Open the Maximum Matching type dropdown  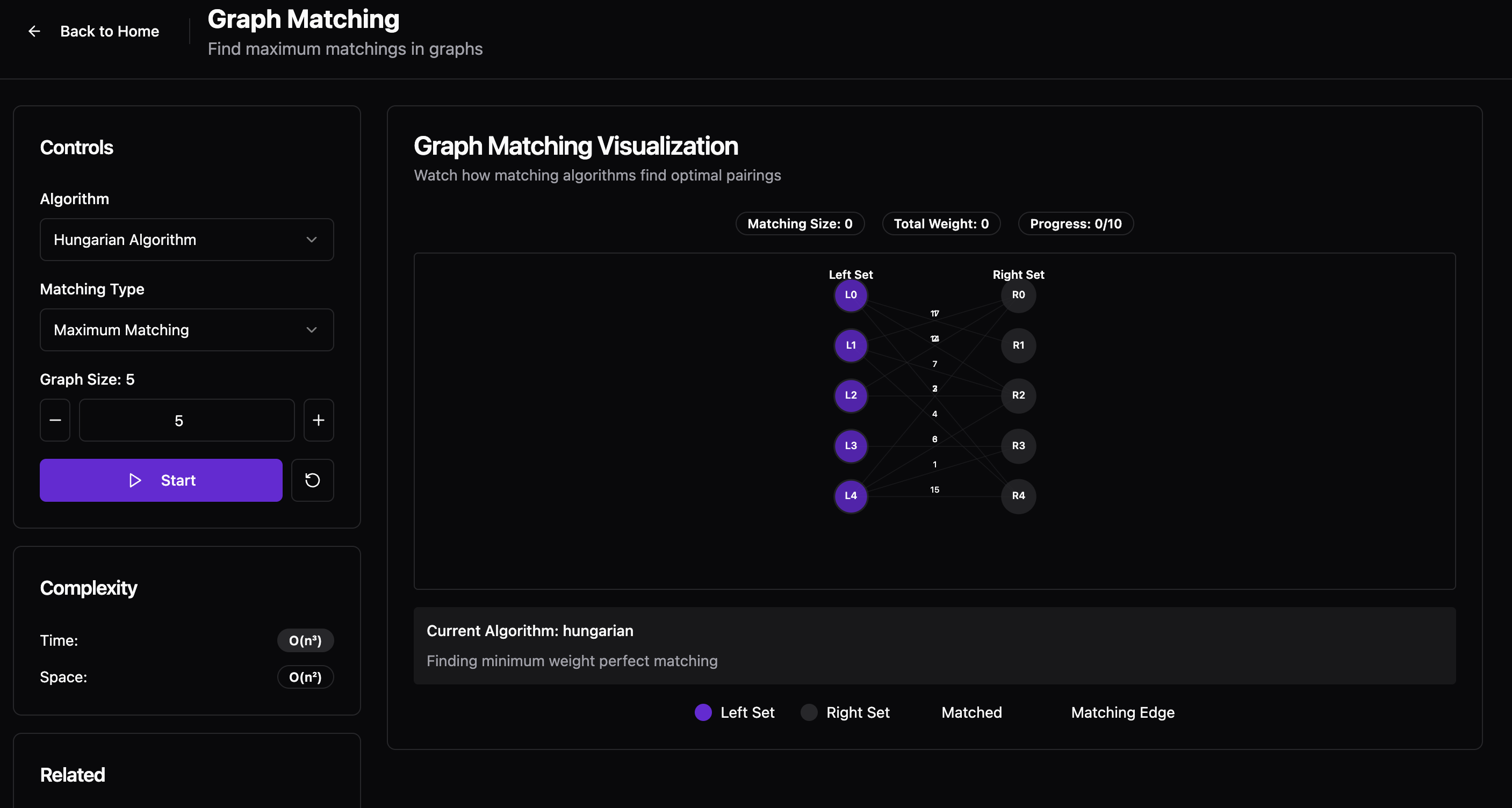pos(186,330)
